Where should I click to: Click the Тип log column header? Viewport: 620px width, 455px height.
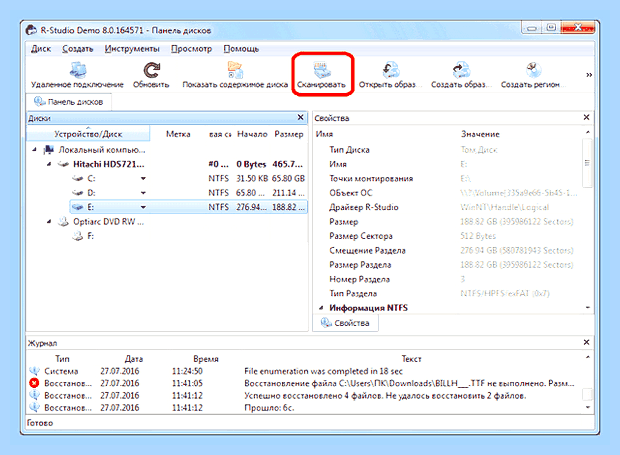point(62,359)
